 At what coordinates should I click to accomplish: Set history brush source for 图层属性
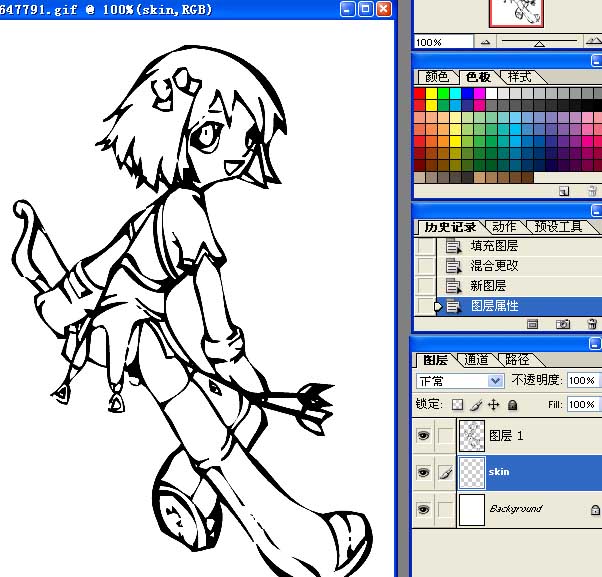tap(425, 306)
